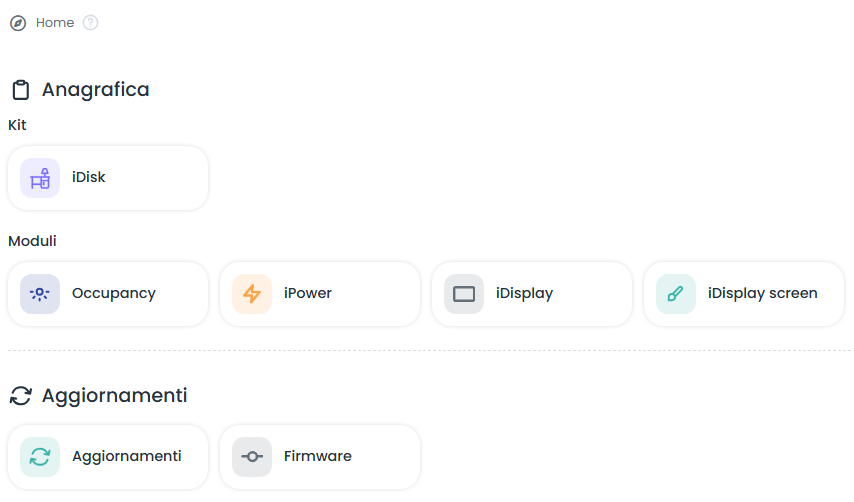Click the gray Firmware commit icon
Viewport: 854px width, 502px height.
252,457
